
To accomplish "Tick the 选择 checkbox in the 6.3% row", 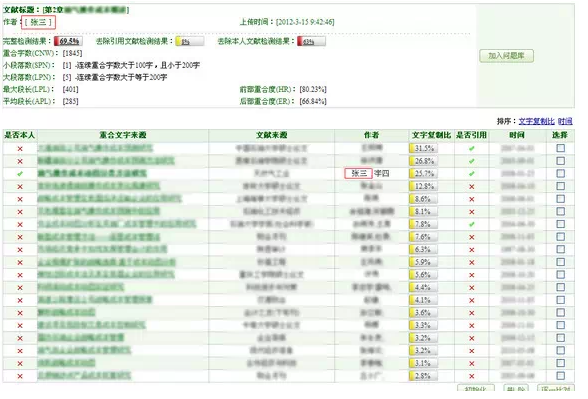I will coord(561,249).
